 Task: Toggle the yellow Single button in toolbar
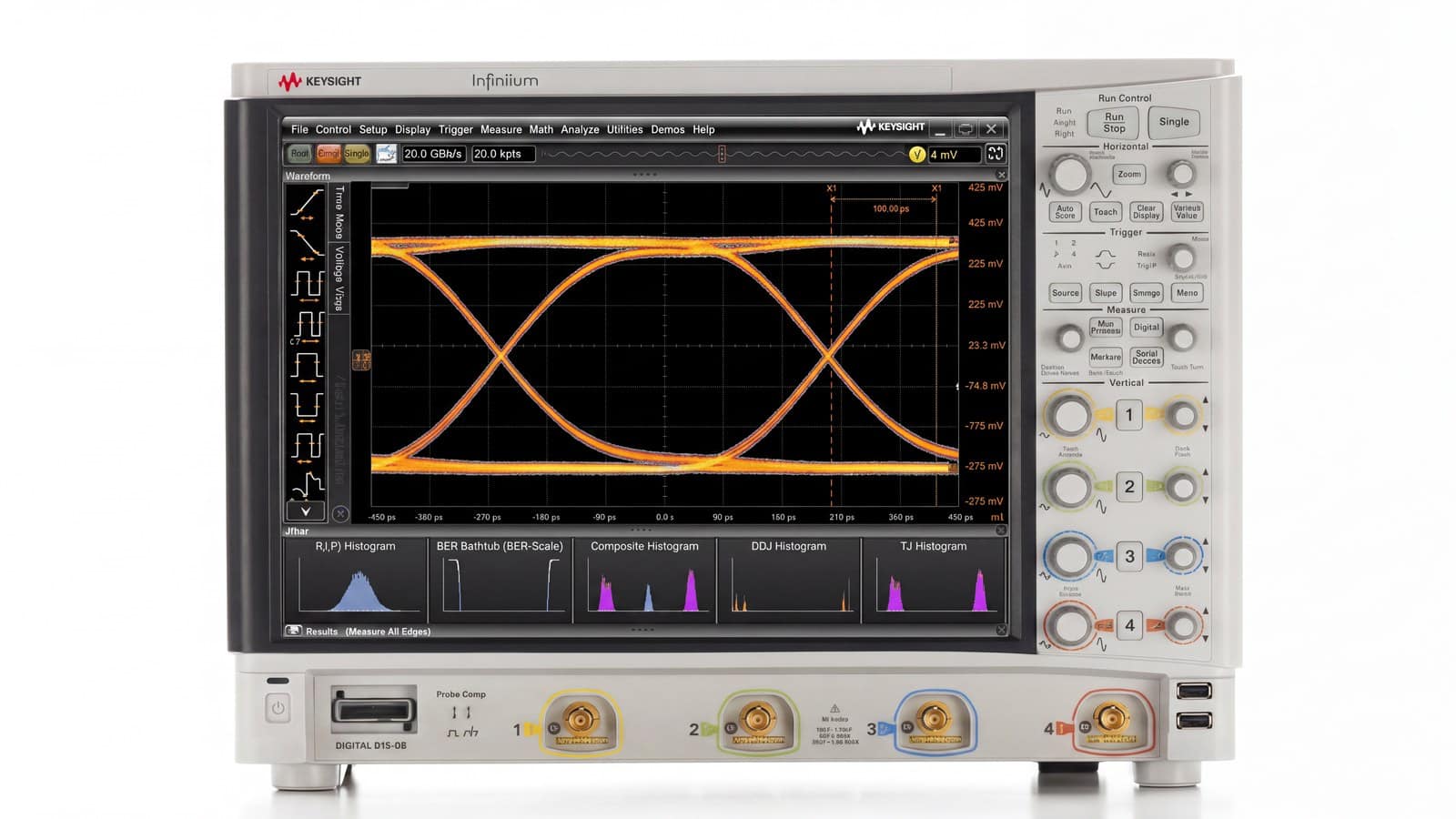click(x=357, y=154)
